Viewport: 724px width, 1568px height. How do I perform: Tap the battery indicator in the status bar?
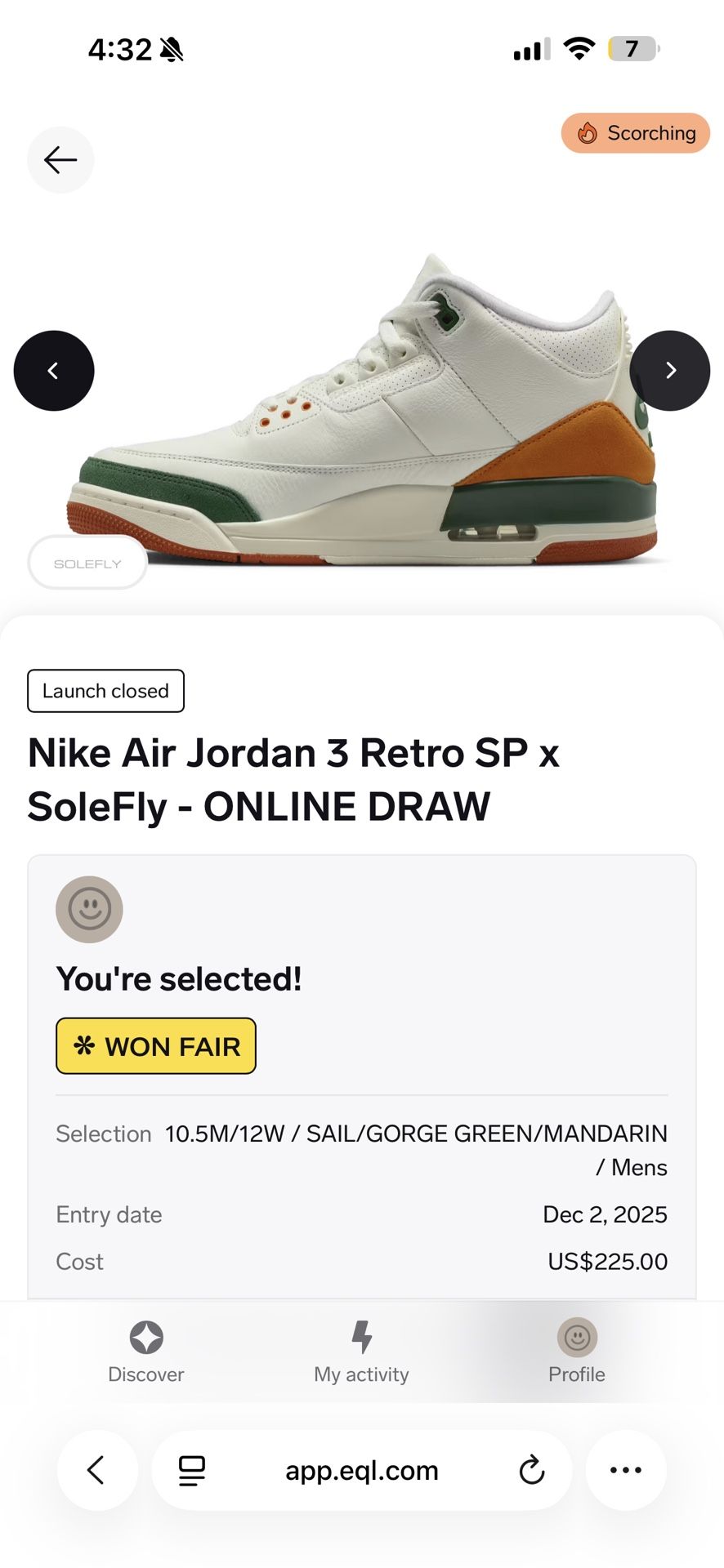pyautogui.click(x=632, y=49)
